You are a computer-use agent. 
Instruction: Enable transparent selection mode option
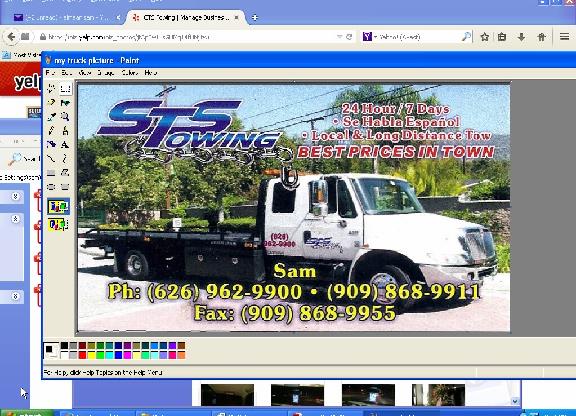[58, 224]
